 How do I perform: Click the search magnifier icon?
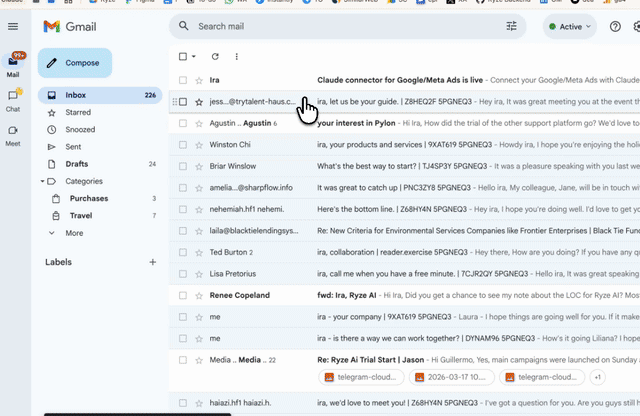coord(184,26)
